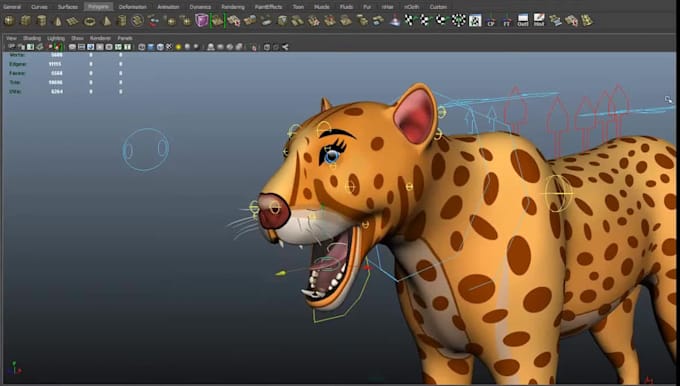Open the Outliner shelf button

point(523,20)
